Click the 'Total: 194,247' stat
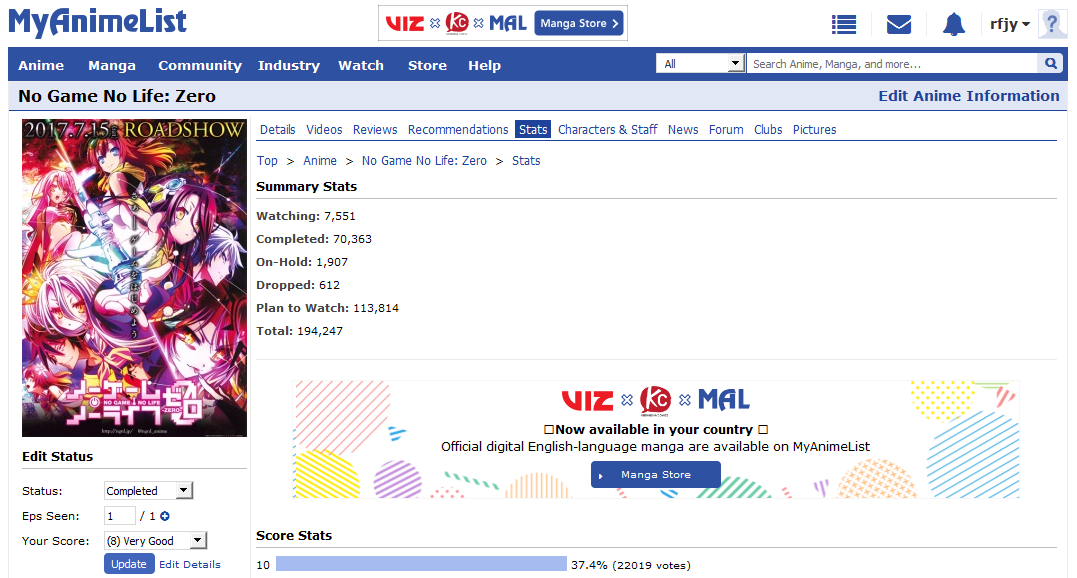 click(299, 331)
